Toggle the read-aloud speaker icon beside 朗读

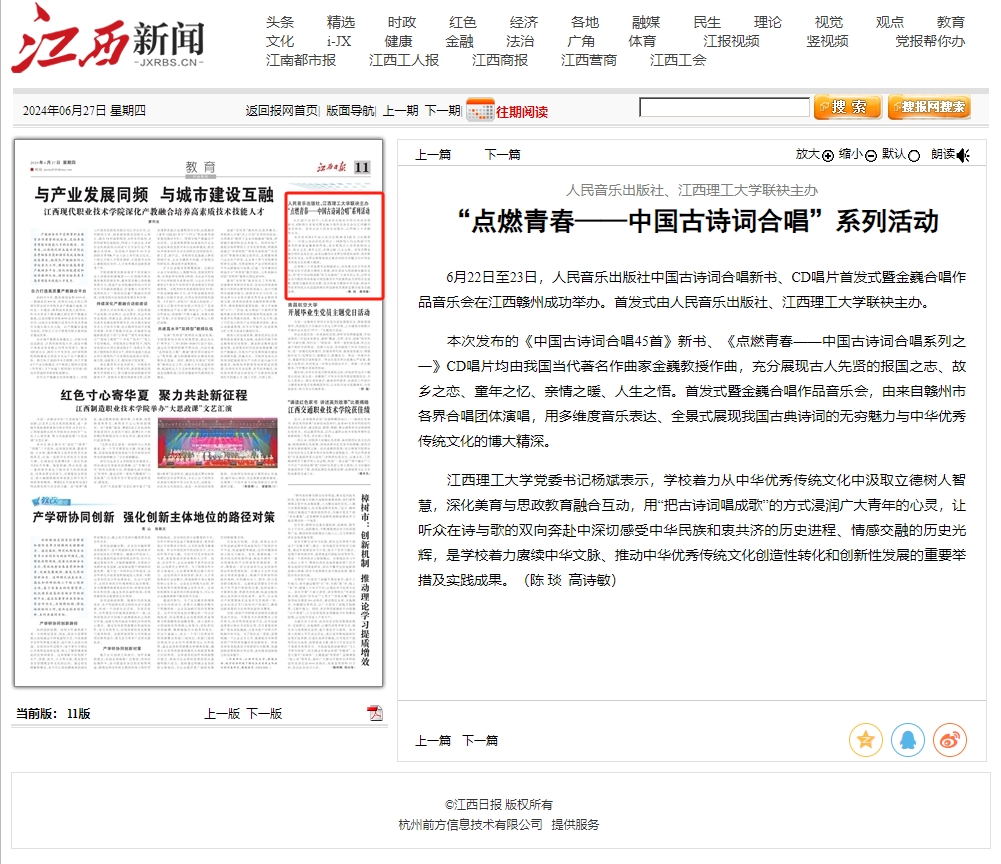963,155
